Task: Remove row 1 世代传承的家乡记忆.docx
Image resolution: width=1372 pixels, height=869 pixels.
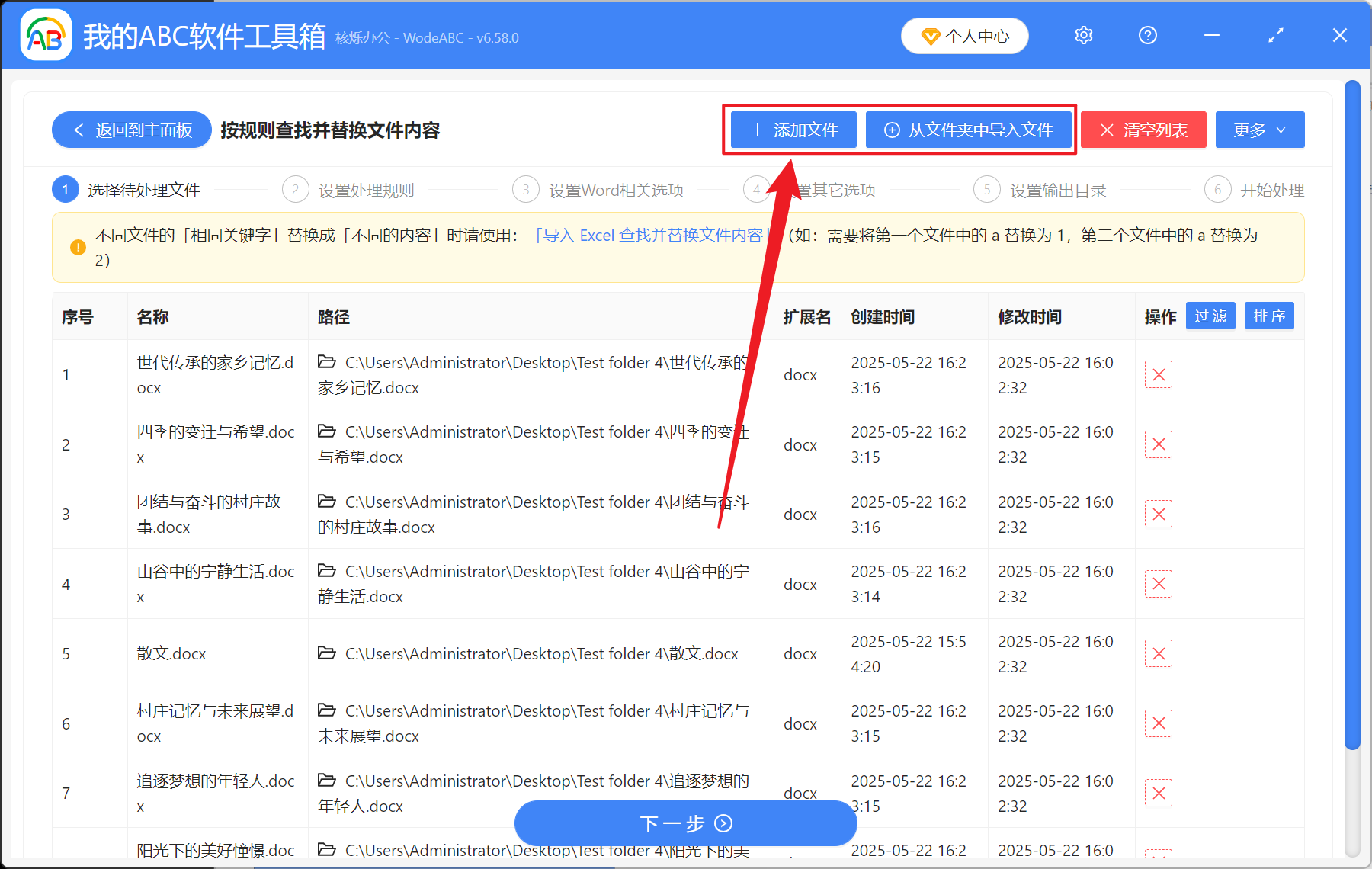Action: tap(1159, 374)
